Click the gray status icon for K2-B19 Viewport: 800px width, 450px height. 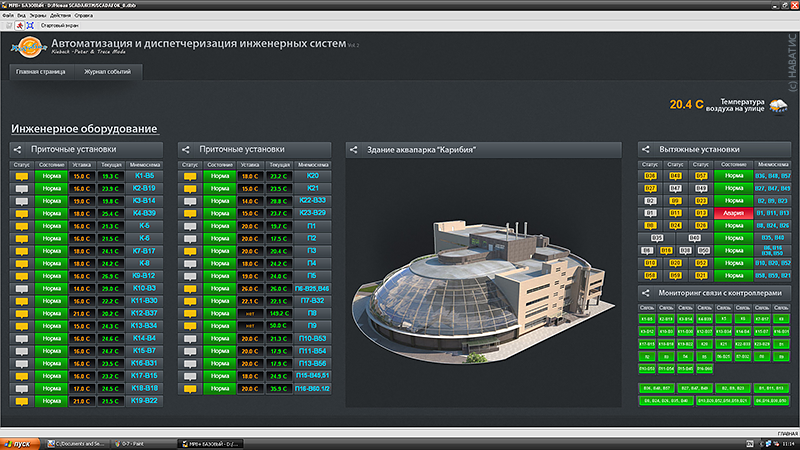coord(21,187)
